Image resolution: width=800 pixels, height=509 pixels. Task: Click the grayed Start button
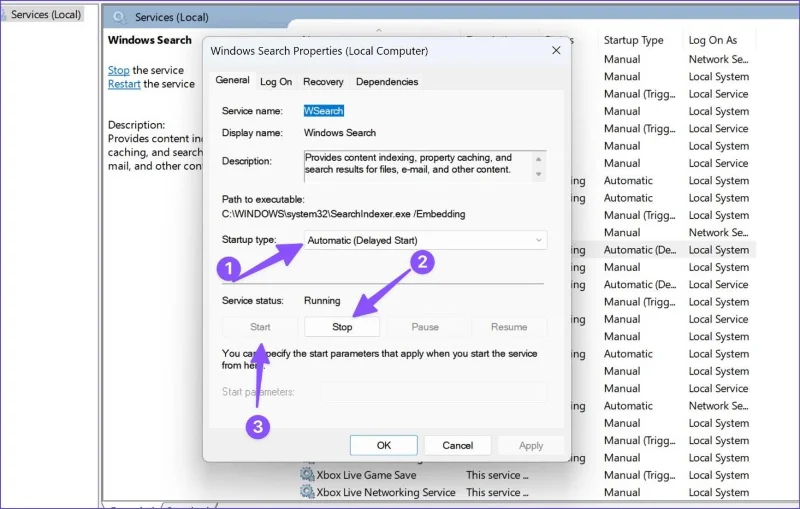point(260,327)
